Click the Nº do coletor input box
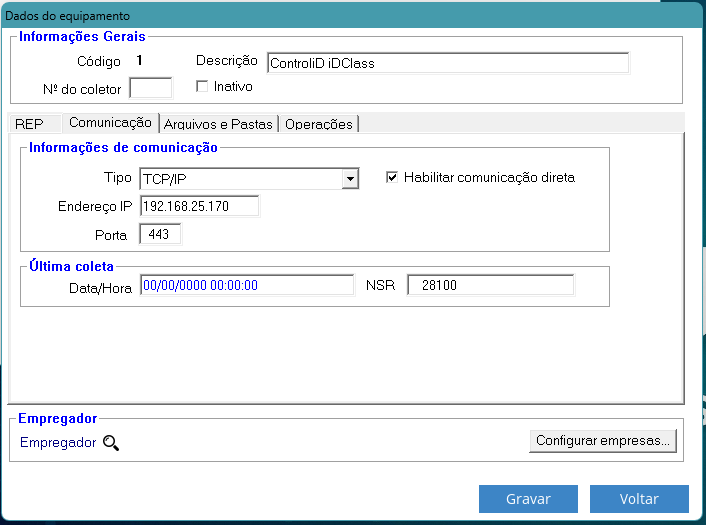Viewport: 706px width, 525px height. (x=150, y=88)
